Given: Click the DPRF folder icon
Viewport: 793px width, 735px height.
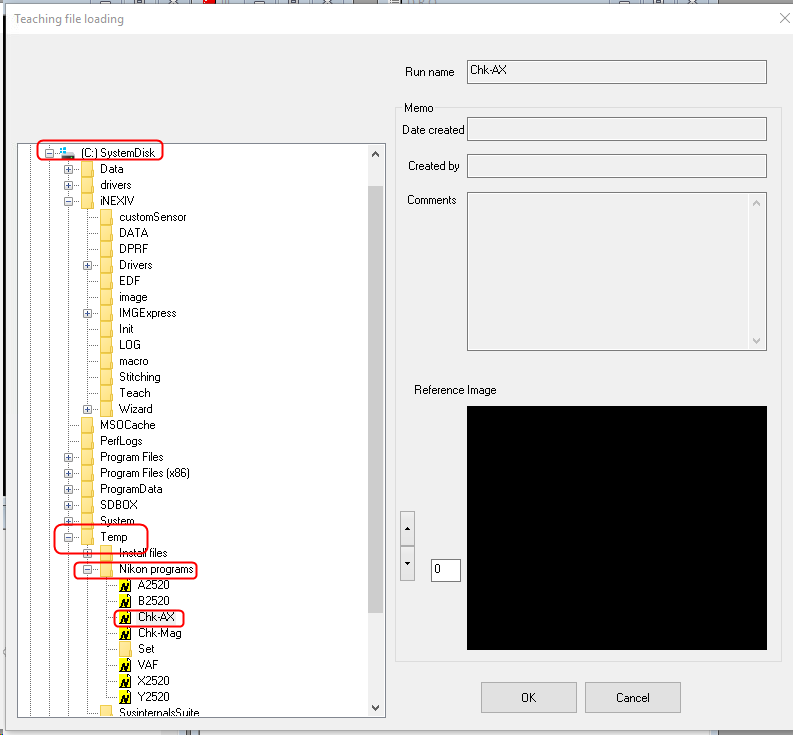Looking at the screenshot, I should (107, 249).
